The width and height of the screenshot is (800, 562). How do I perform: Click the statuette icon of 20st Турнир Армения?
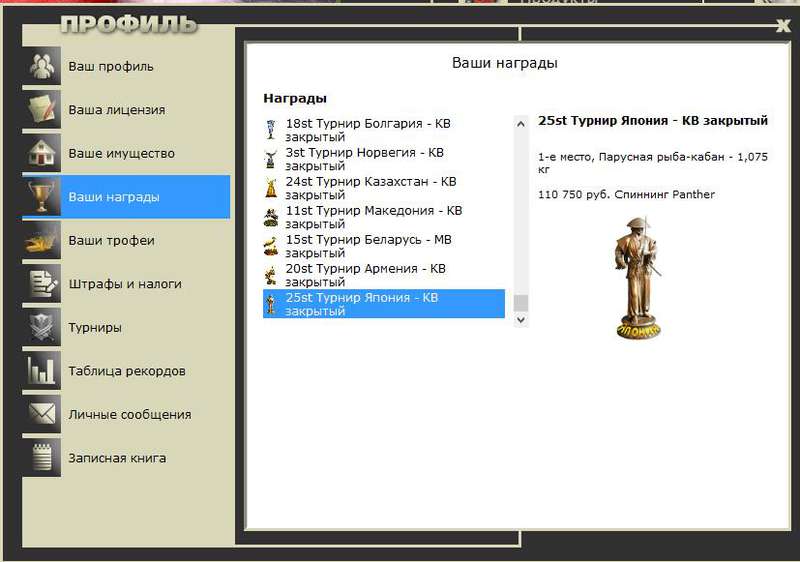coord(271,275)
